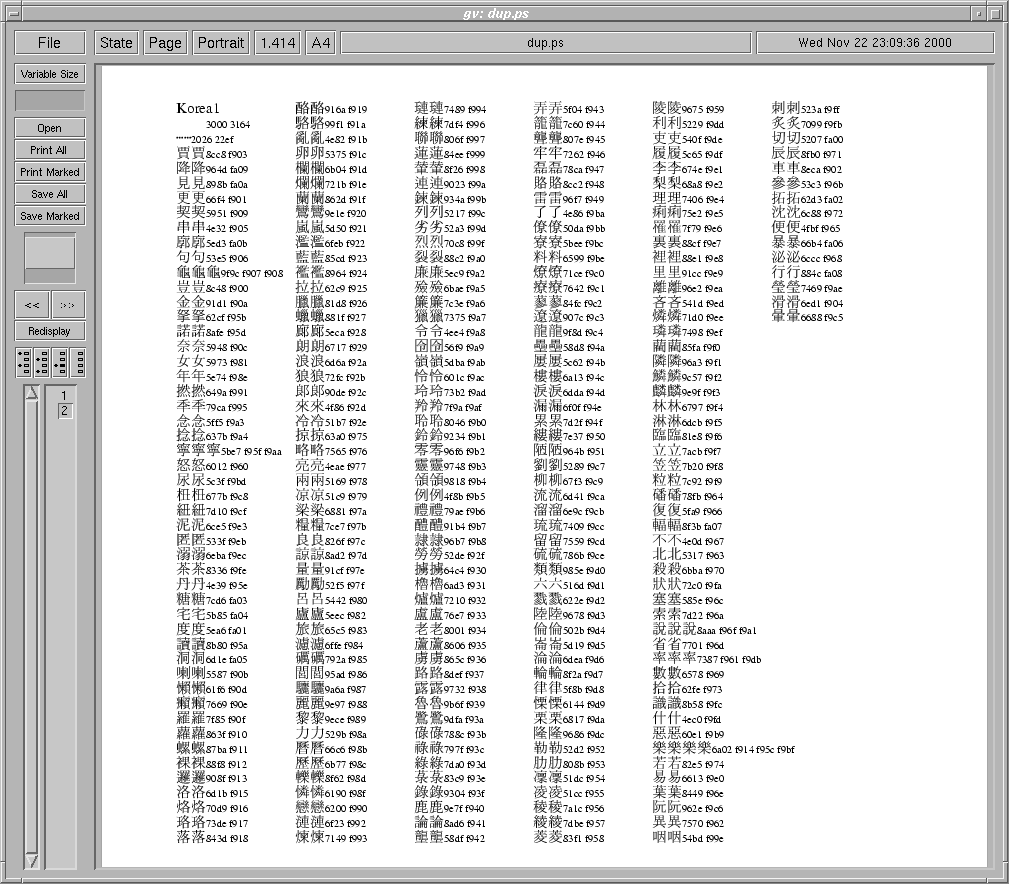The height and width of the screenshot is (884, 1009).
Task: Toggle the Variable Size button
Action: click(49, 74)
